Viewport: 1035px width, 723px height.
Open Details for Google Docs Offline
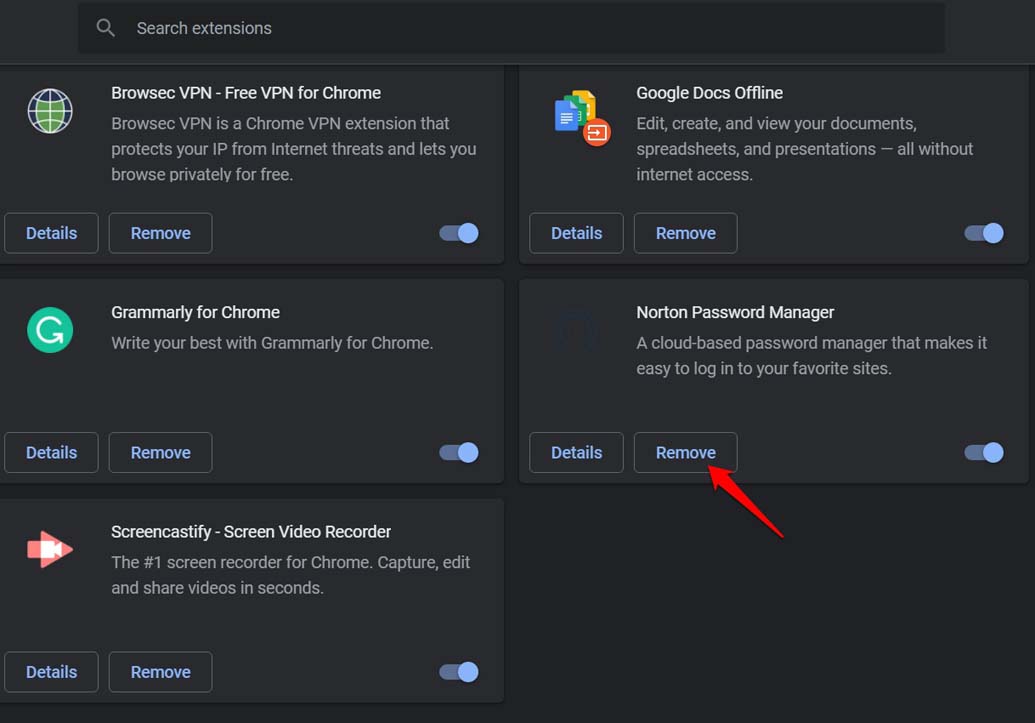[x=576, y=233]
